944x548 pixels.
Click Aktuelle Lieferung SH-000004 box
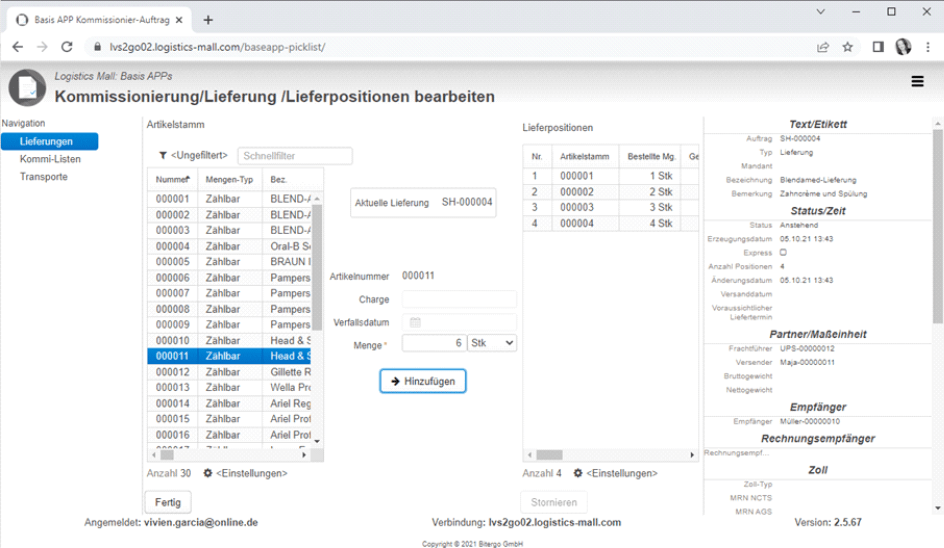(423, 202)
